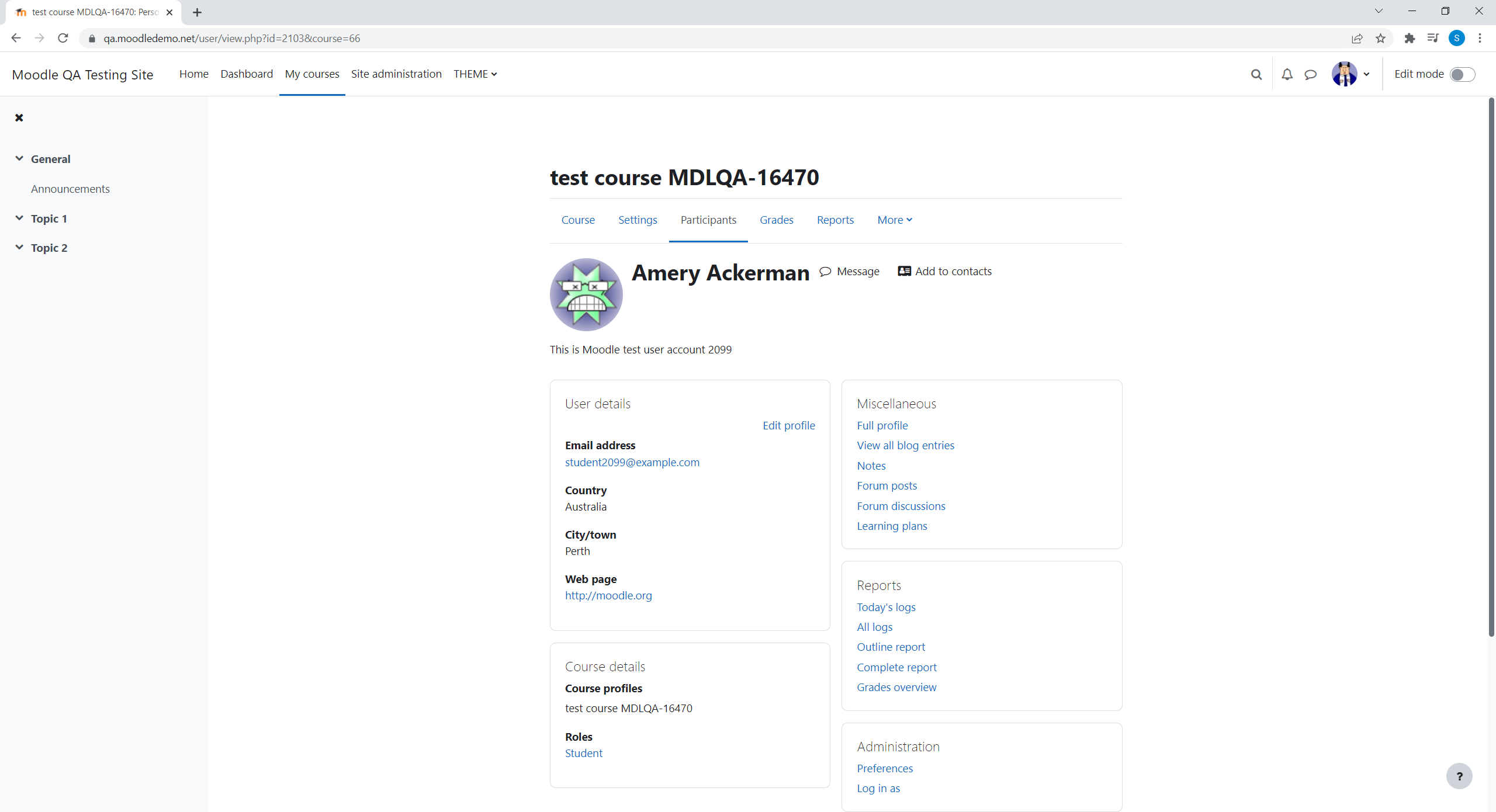Open Site administration

(396, 74)
